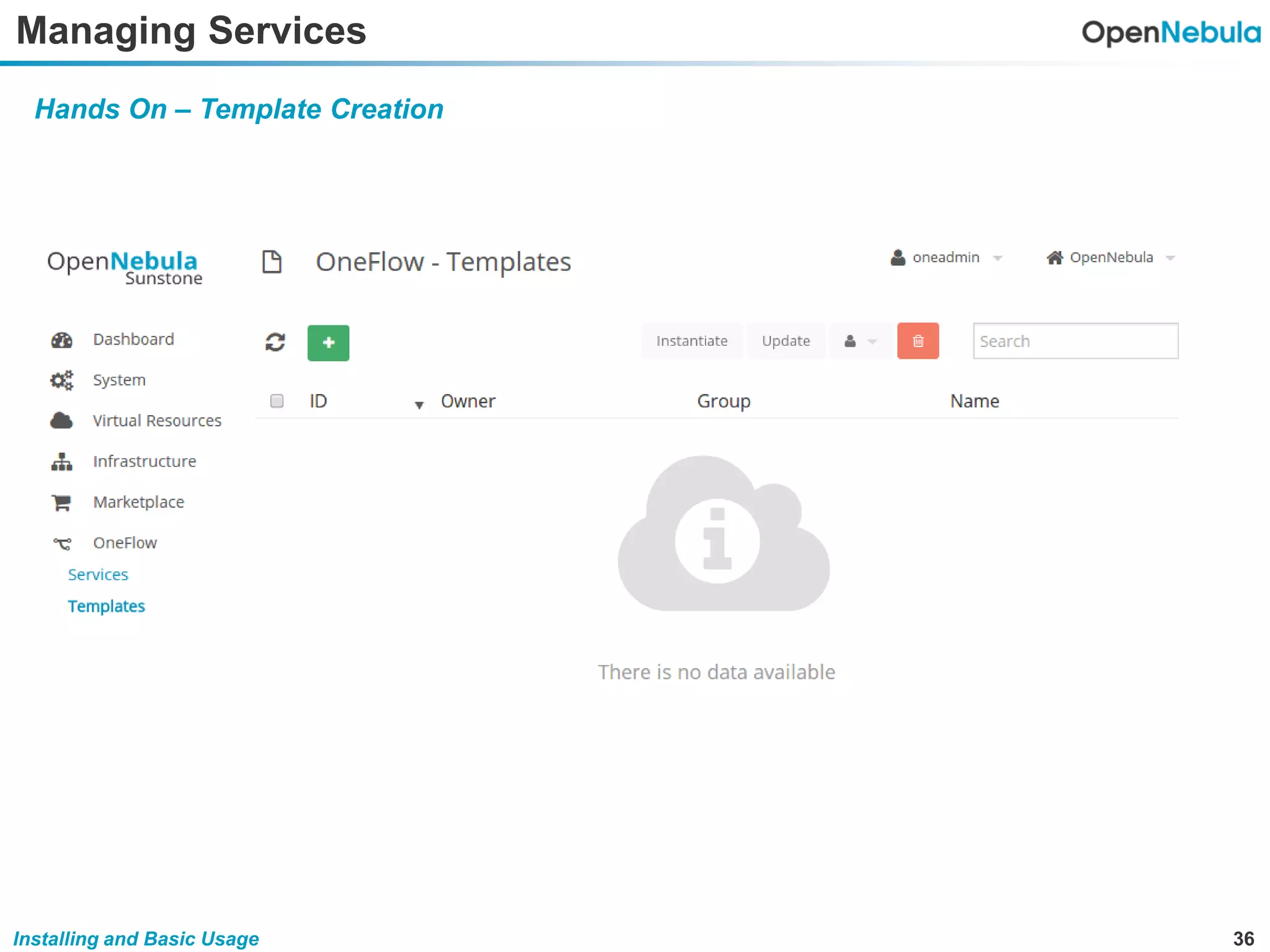Sort table by ID column

point(318,401)
